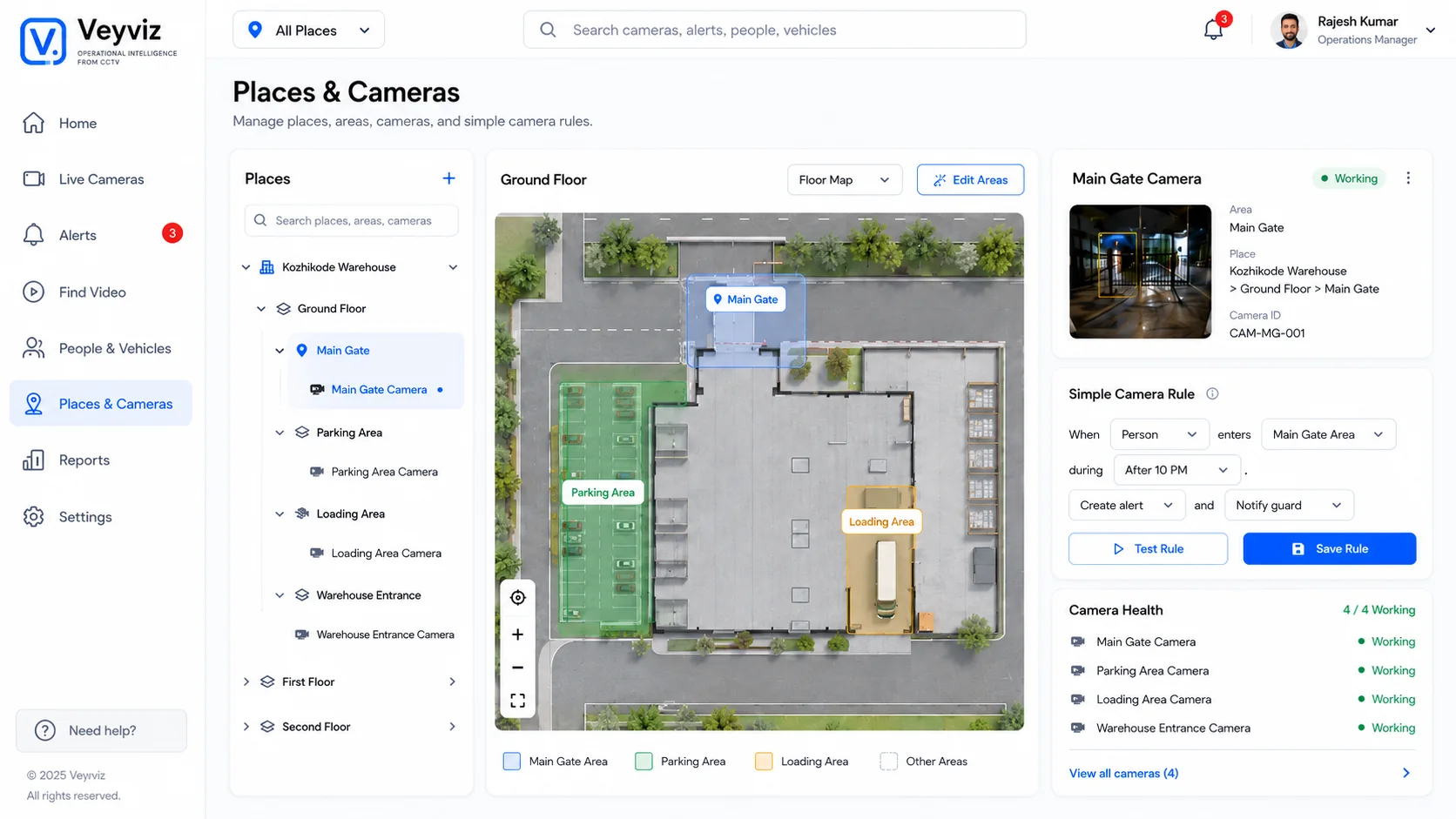Click the Veyviz logo icon
1456x819 pixels.
[x=43, y=41]
